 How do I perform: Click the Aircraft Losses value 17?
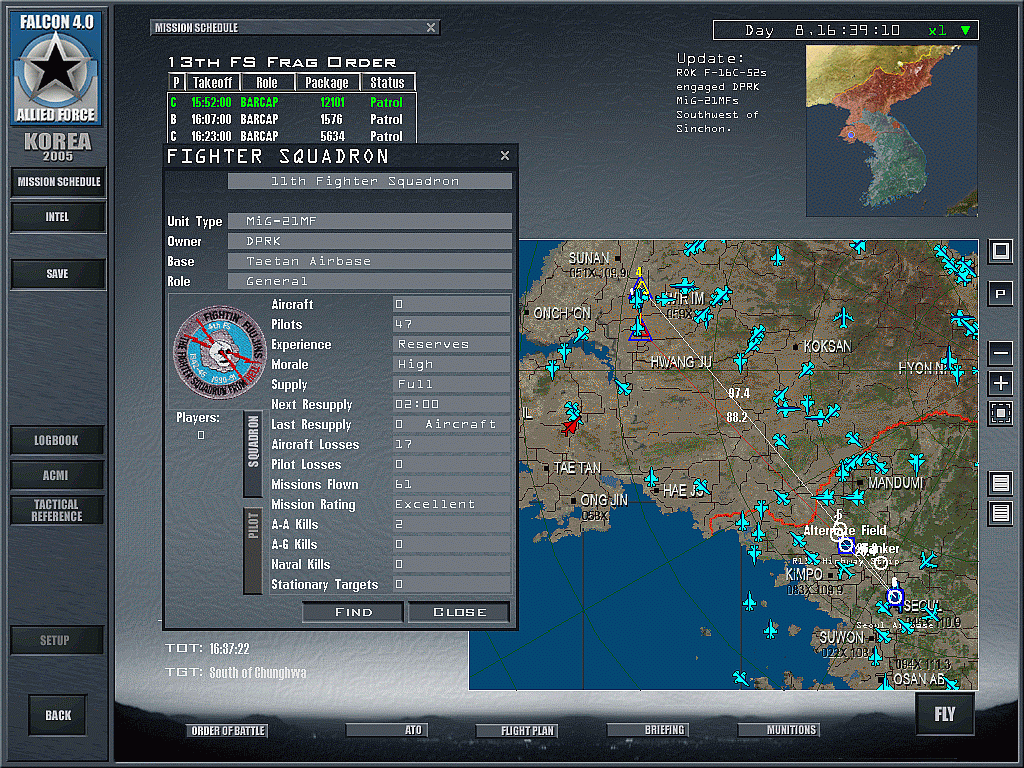(x=452, y=444)
